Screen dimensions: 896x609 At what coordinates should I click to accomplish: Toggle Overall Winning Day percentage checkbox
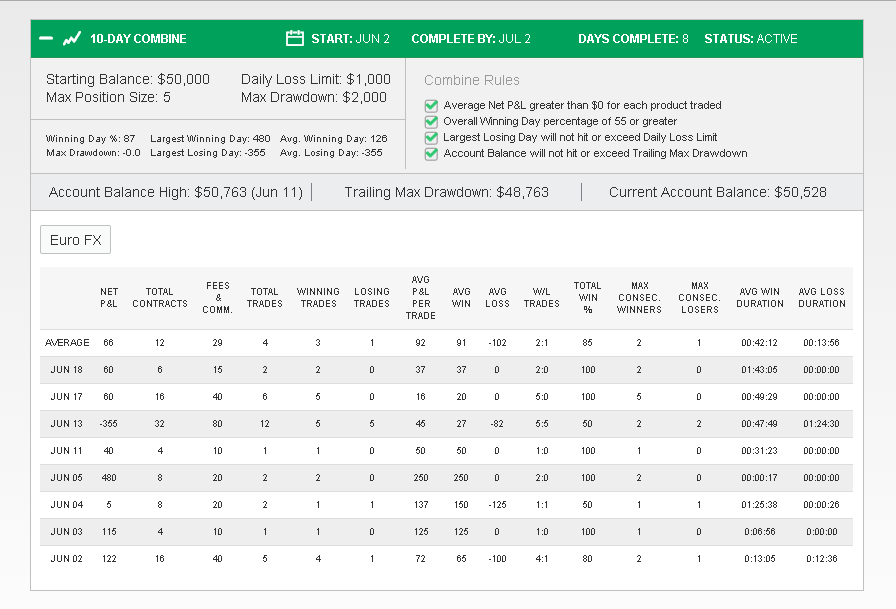pyautogui.click(x=431, y=122)
